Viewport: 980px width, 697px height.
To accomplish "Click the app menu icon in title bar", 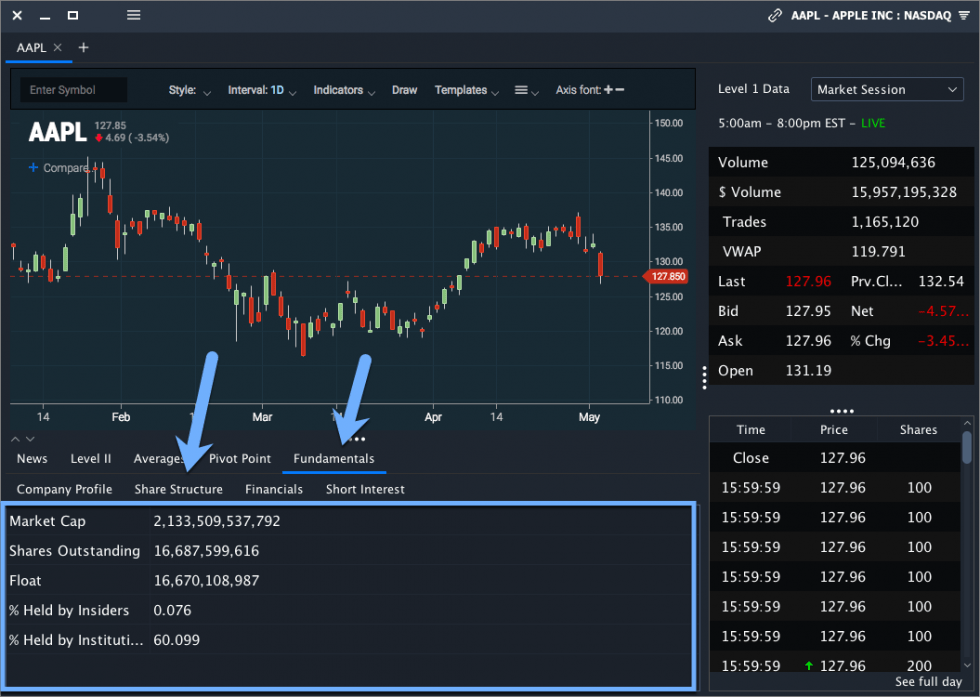I will point(133,15).
